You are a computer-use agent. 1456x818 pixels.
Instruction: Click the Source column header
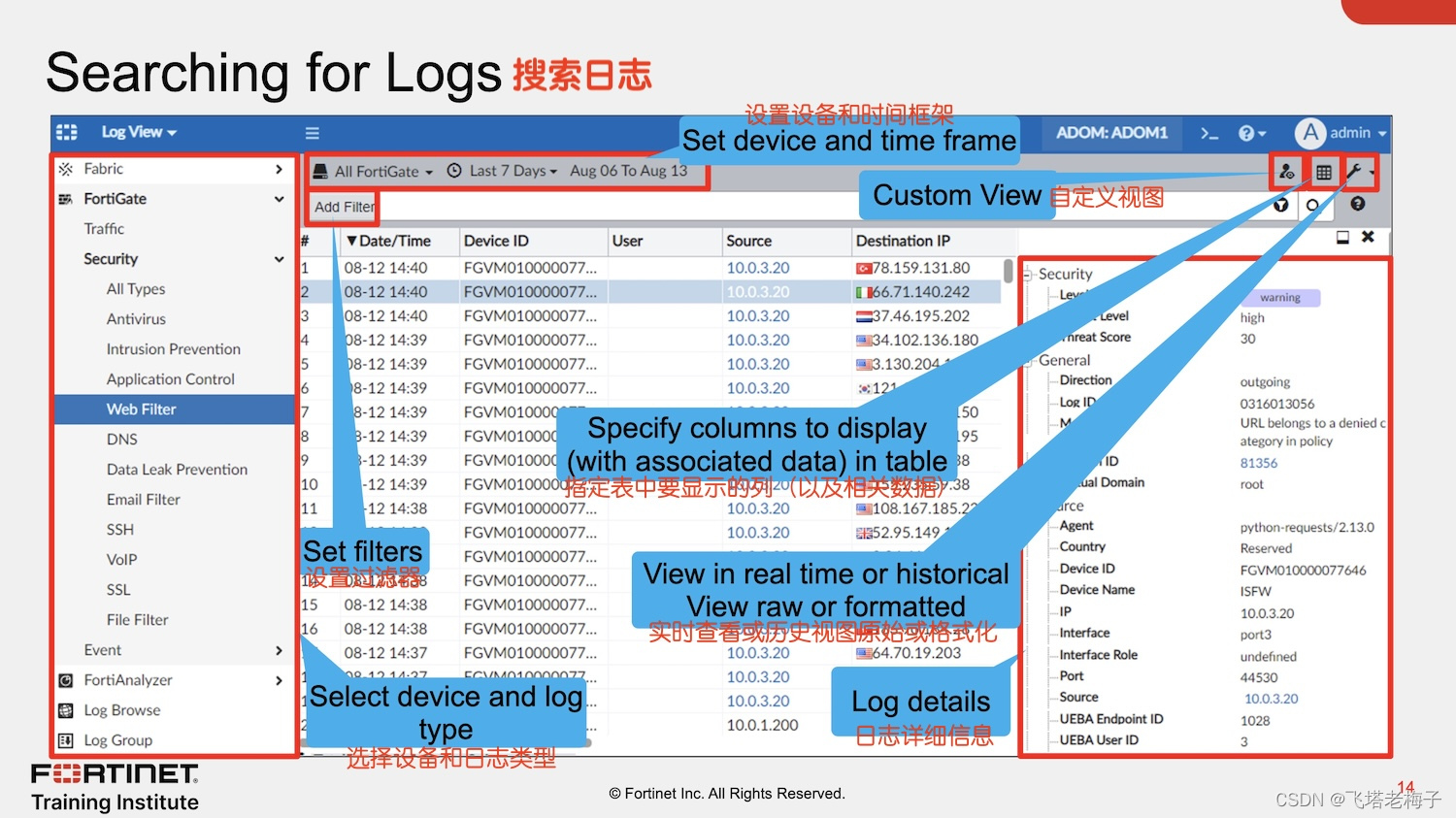pos(785,241)
